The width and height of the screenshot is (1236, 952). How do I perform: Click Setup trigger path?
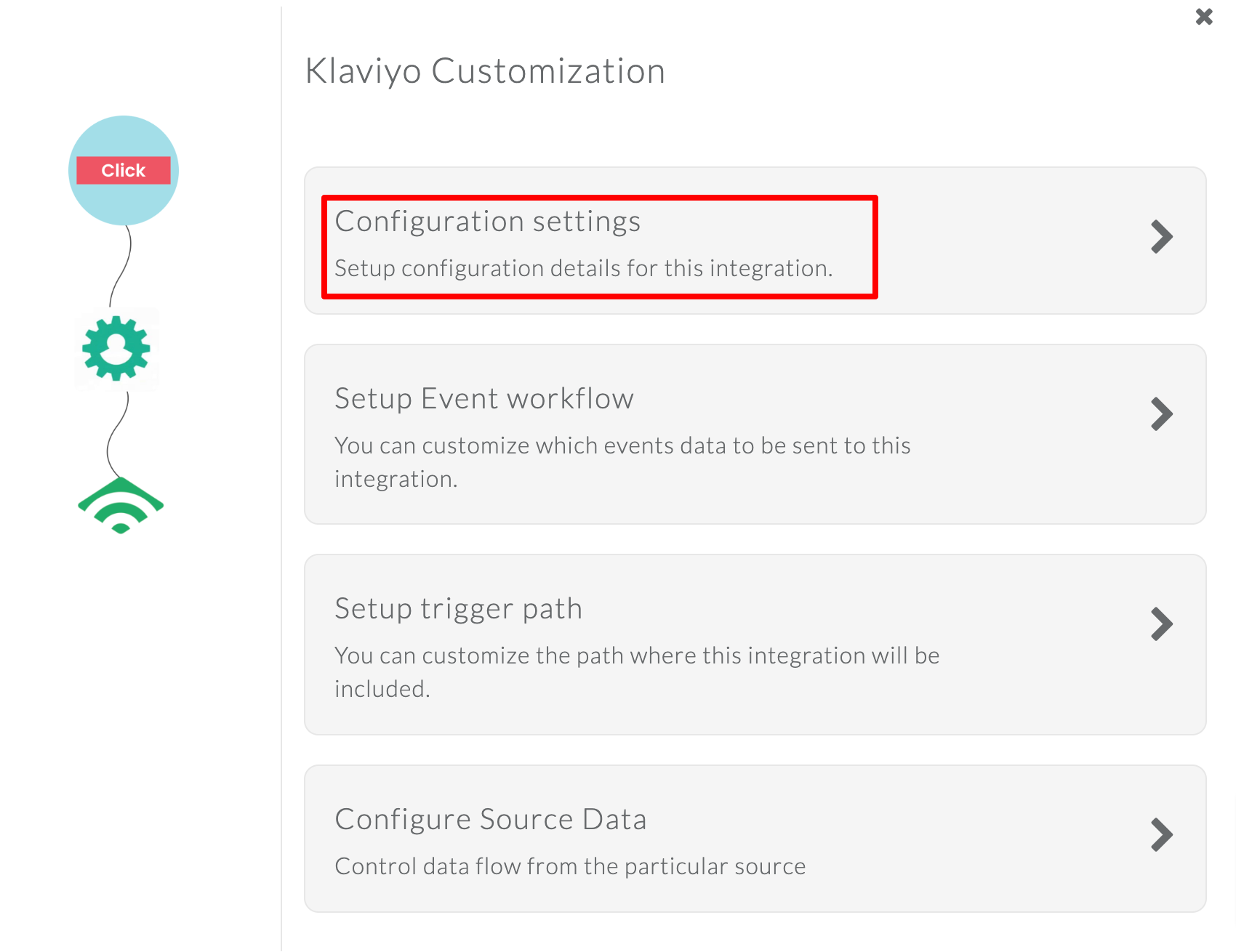[x=458, y=609]
